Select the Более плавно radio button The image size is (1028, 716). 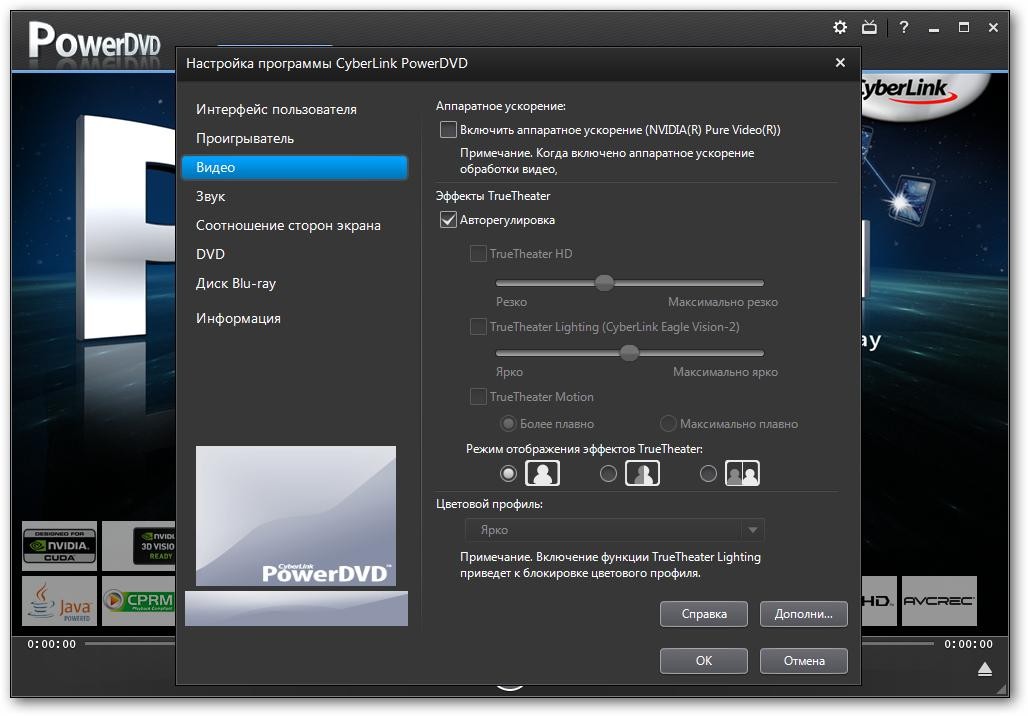point(508,424)
